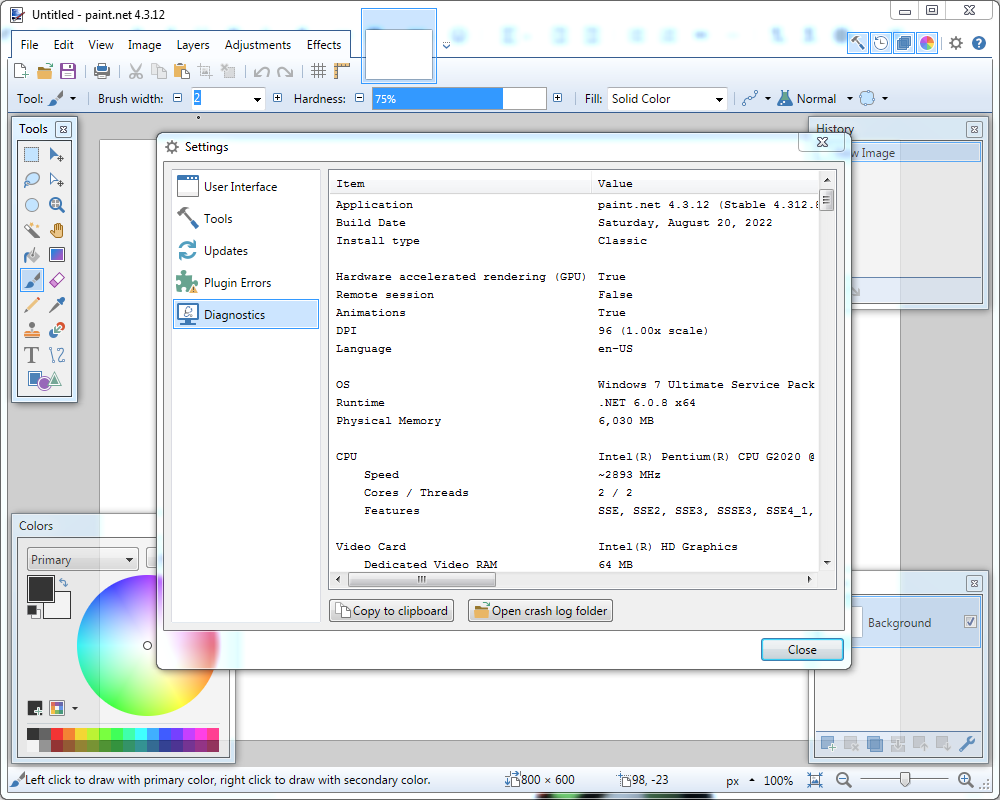Reset colors to black and white
Viewport: 1000px width, 800px height.
pyautogui.click(x=34, y=611)
